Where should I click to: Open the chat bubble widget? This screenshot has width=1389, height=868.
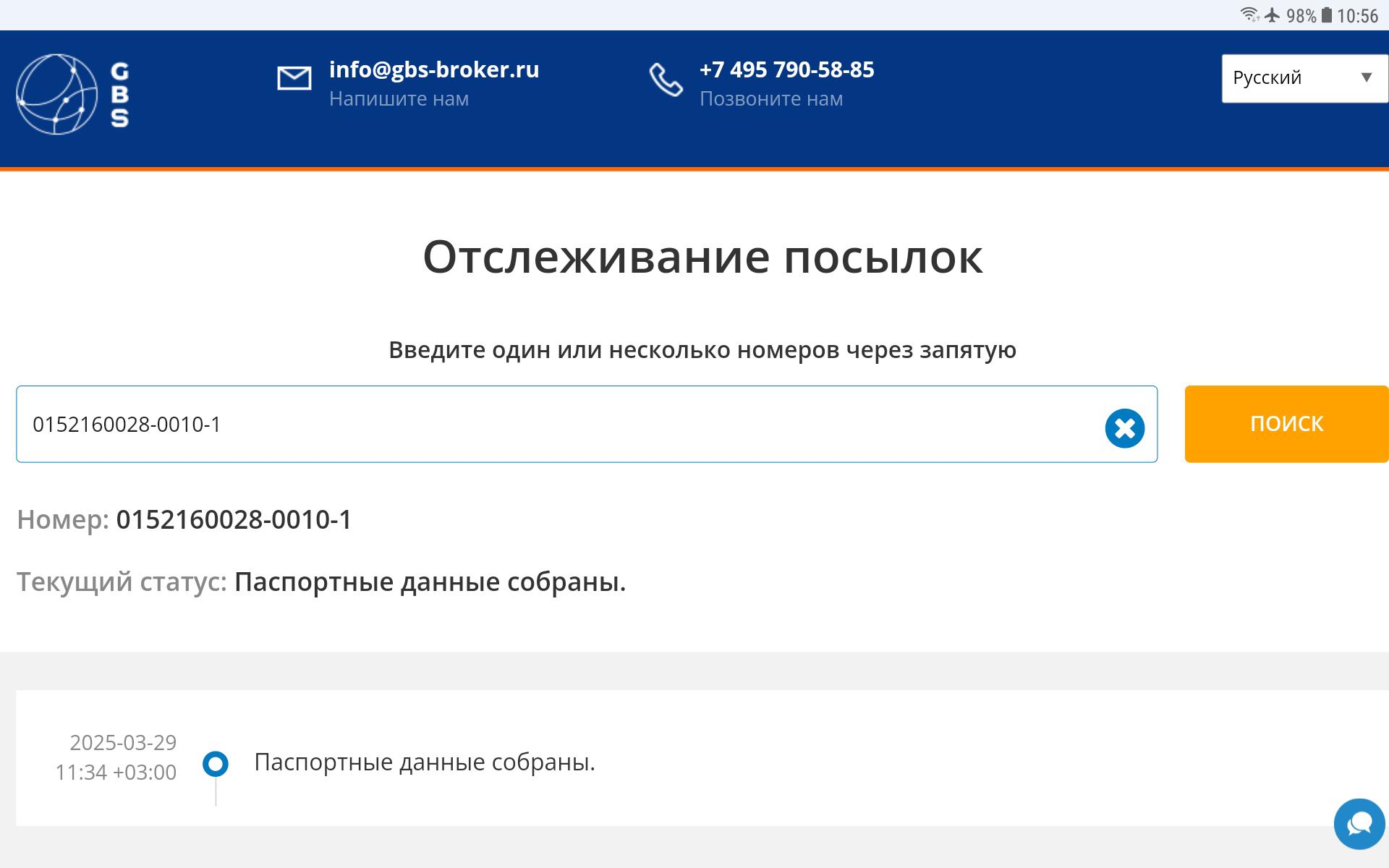1359,823
